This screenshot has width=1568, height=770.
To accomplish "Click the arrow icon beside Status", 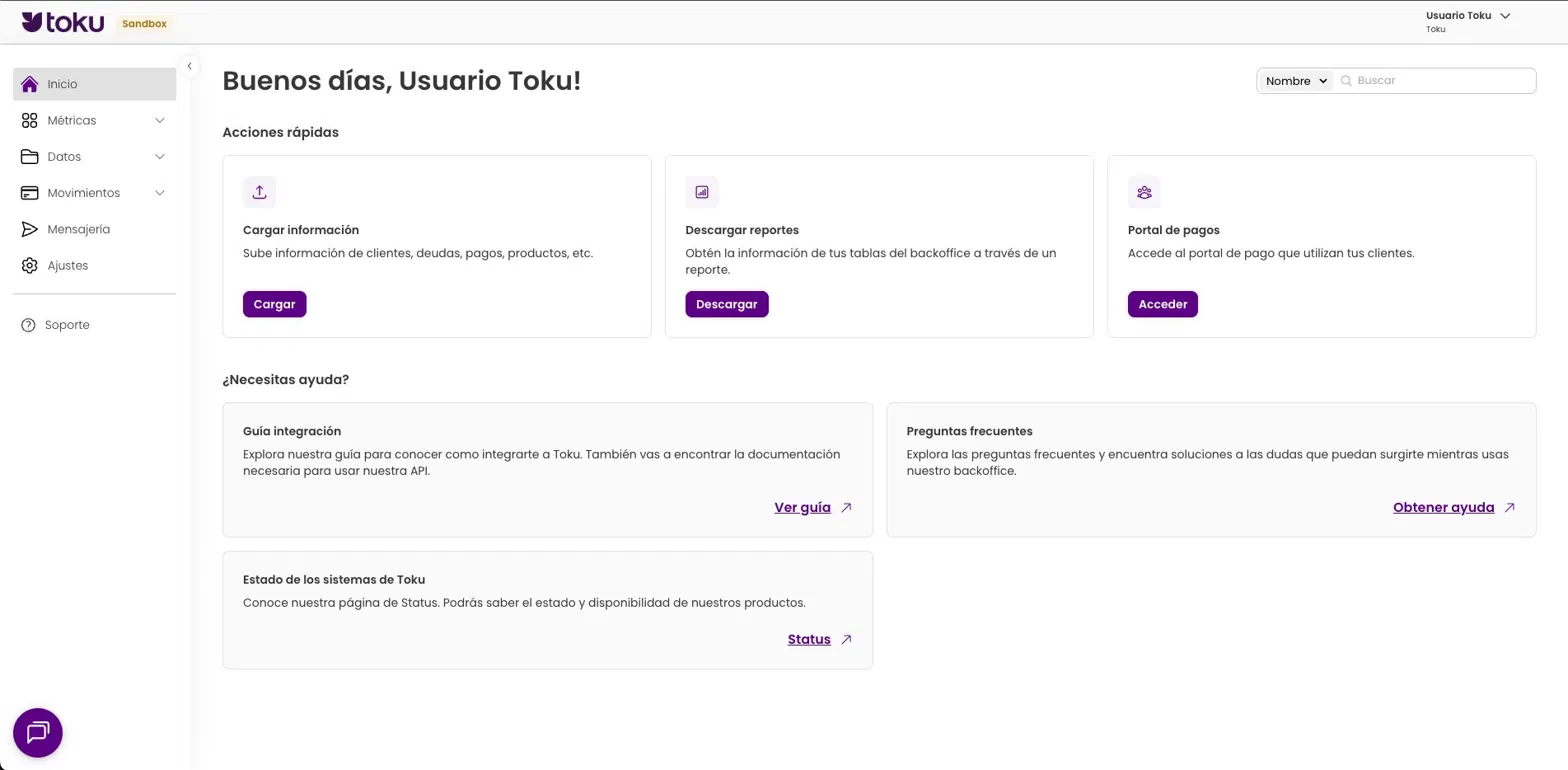I will 846,640.
